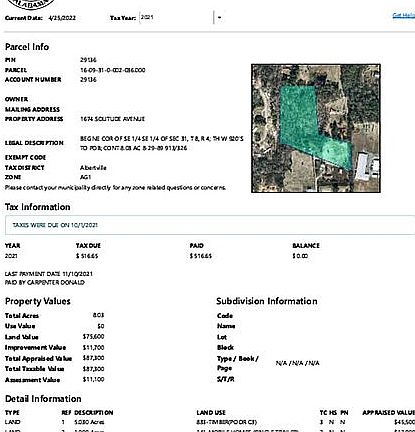The width and height of the screenshot is (415, 432).
Task: Click the PIN value 29136
Action: click(x=88, y=60)
